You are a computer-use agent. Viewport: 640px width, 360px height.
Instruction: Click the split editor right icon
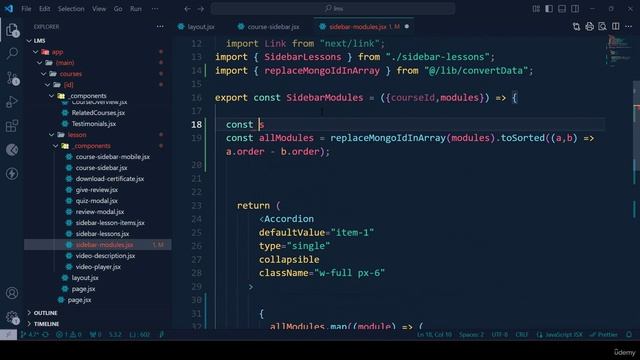[616, 27]
